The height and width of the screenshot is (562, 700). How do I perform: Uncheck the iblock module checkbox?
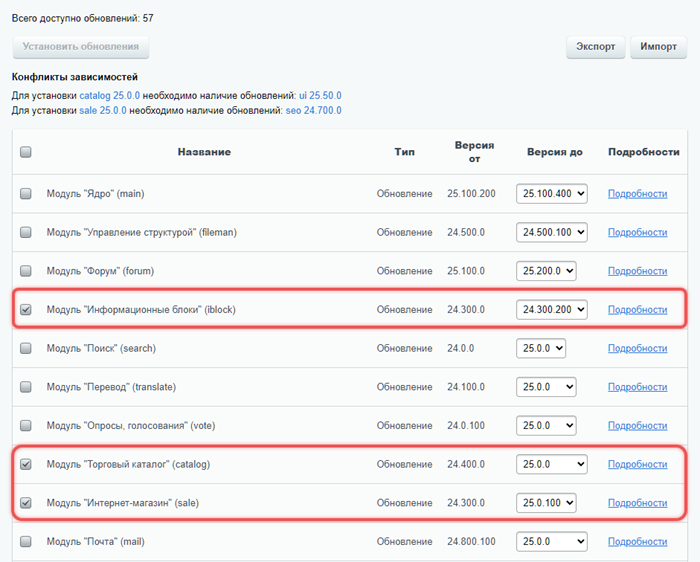point(26,309)
